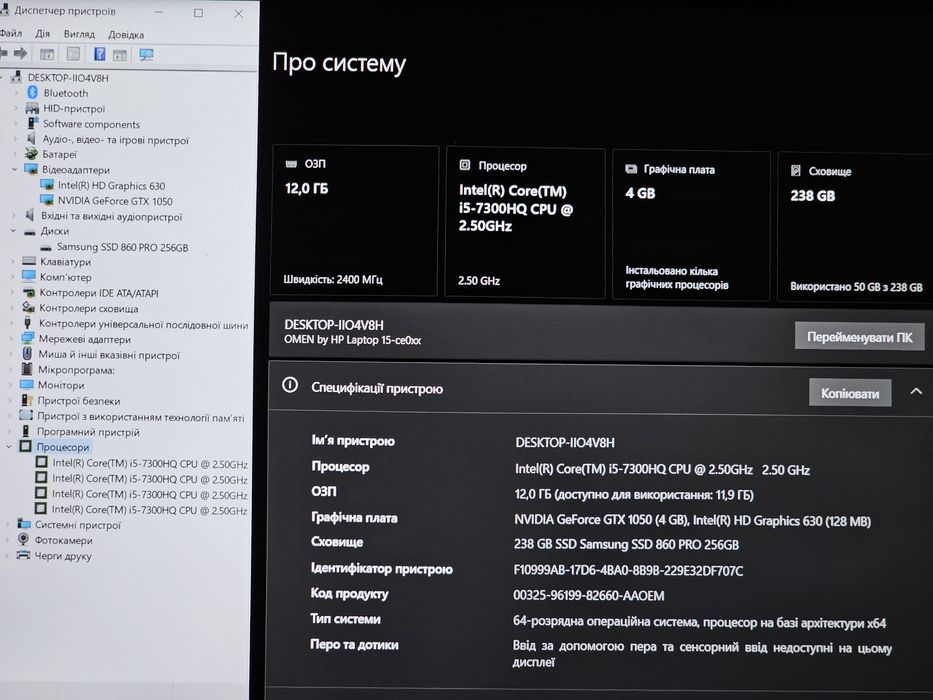
Task: Click the Клавіатури keyboard icon
Action: [29, 261]
